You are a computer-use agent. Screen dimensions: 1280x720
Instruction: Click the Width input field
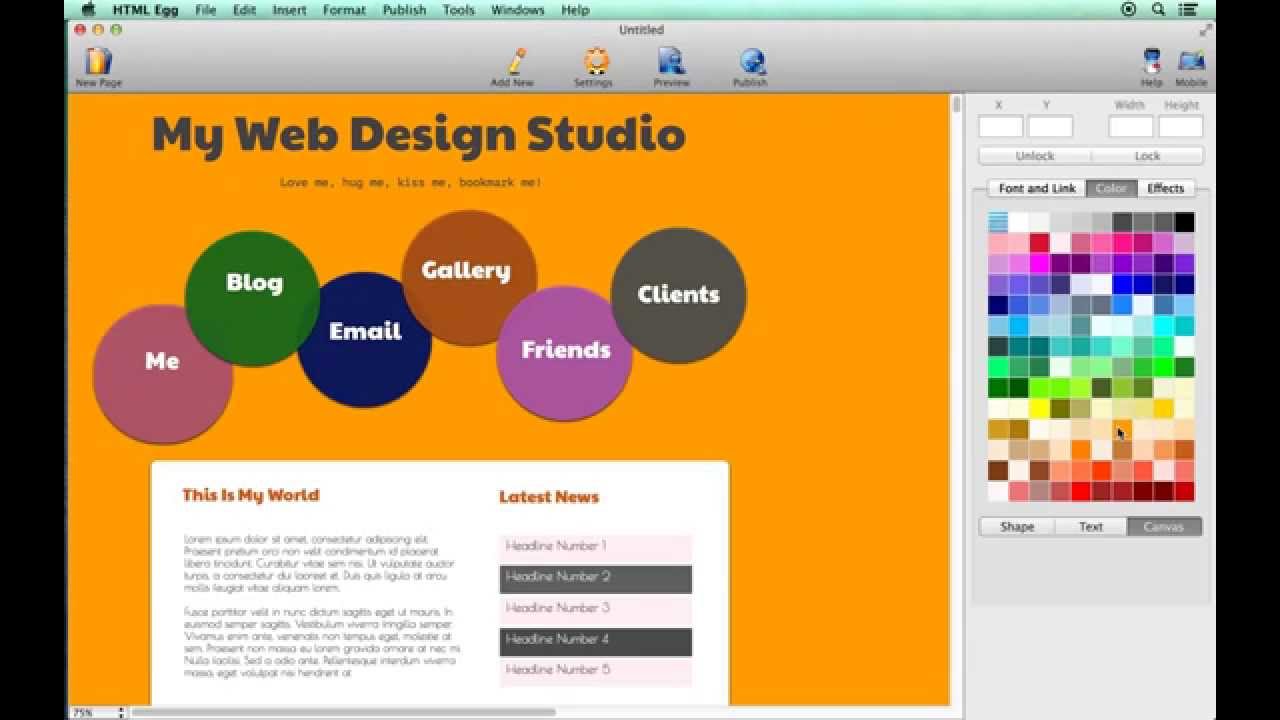pyautogui.click(x=1131, y=127)
